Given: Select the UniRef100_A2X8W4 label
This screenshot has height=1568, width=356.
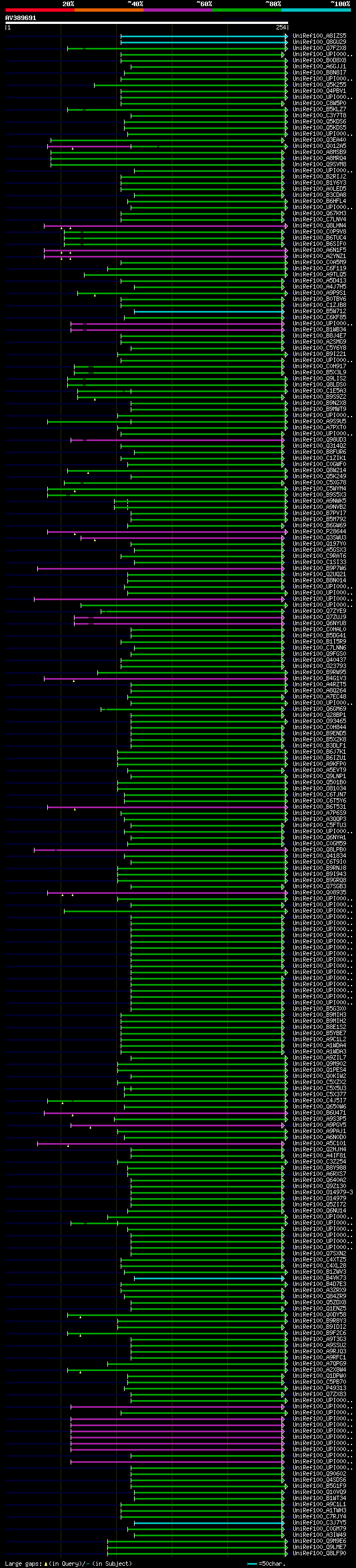Looking at the screenshot, I should click(319, 1370).
